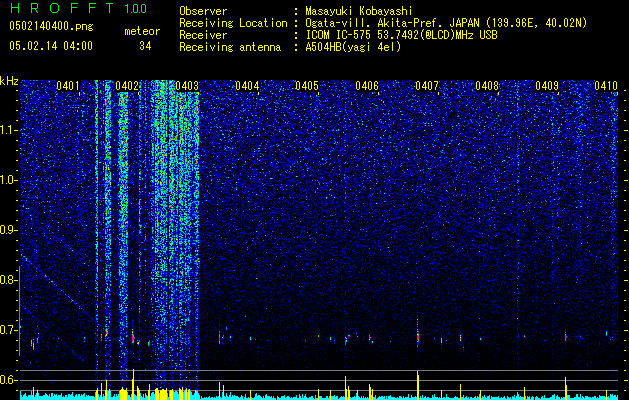Click the date stamp 05.02.14 04:00
Screen dimensions: 629x400
point(51,45)
